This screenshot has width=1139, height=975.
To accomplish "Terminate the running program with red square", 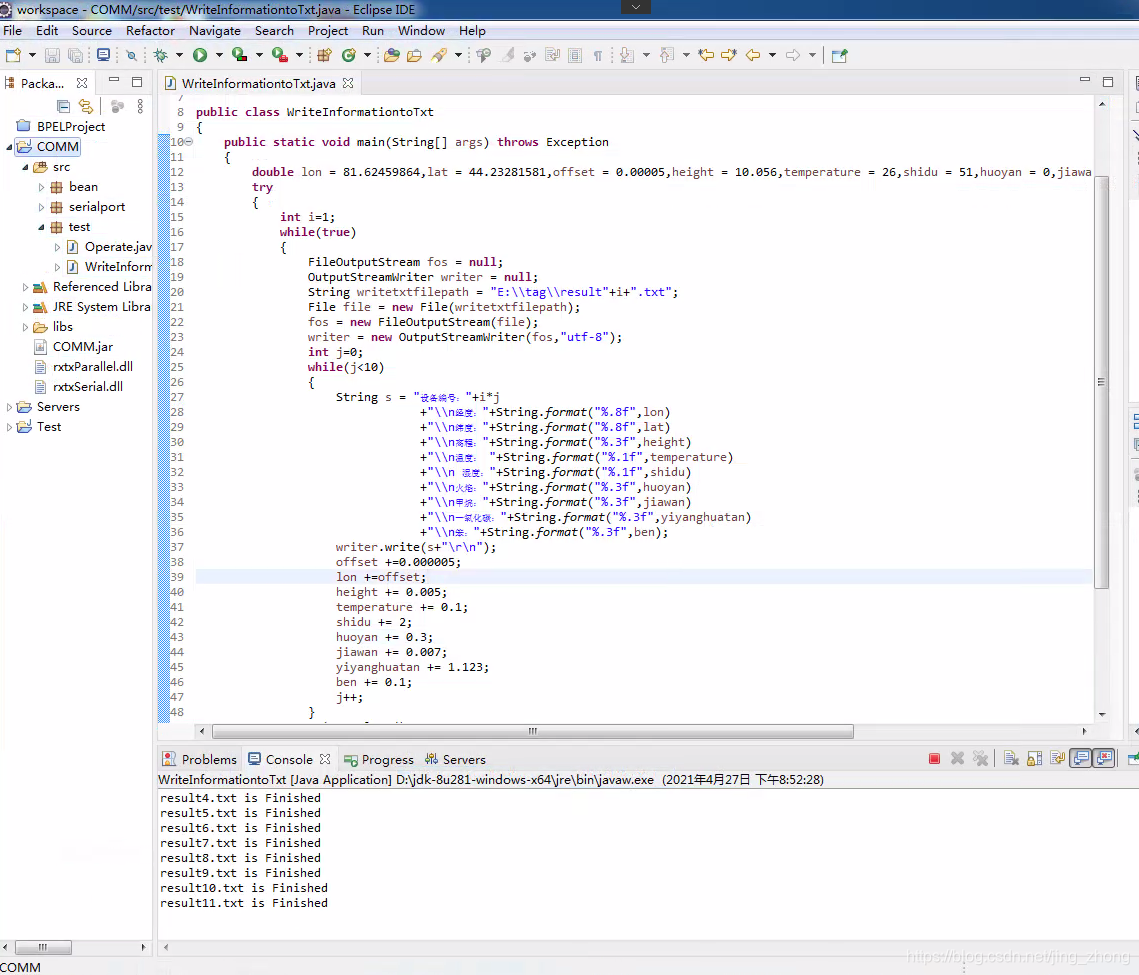I will click(x=934, y=758).
